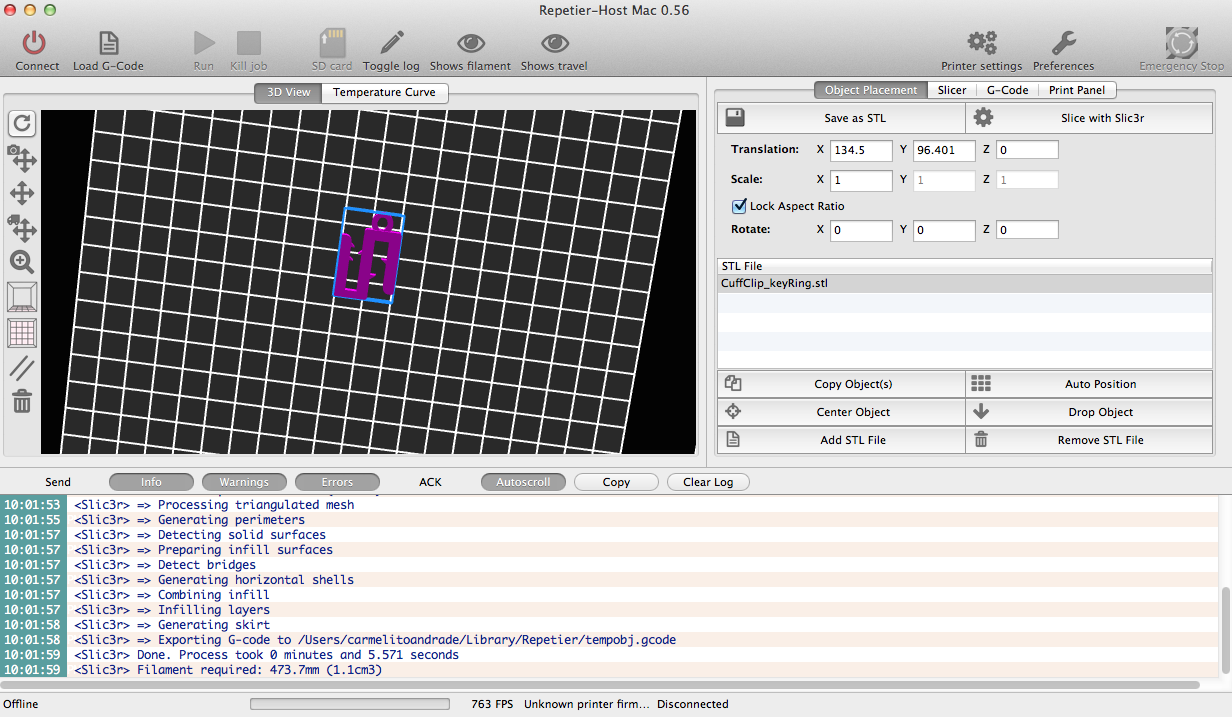Click the Translation X field
Image resolution: width=1232 pixels, height=717 pixels.
[861, 150]
